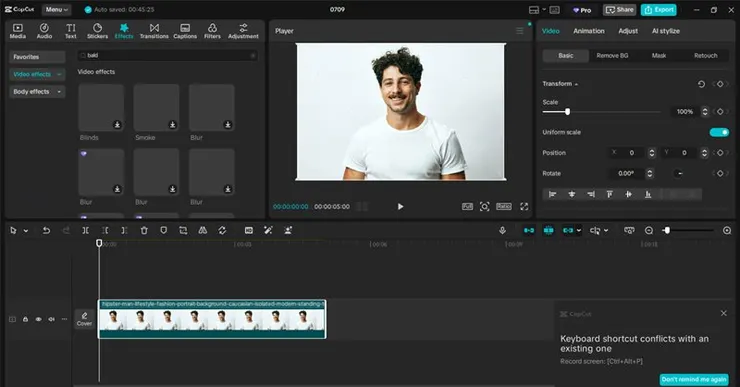The image size is (740, 387).
Task: Toggle the Scale keyframe diamond
Action: (x=720, y=111)
